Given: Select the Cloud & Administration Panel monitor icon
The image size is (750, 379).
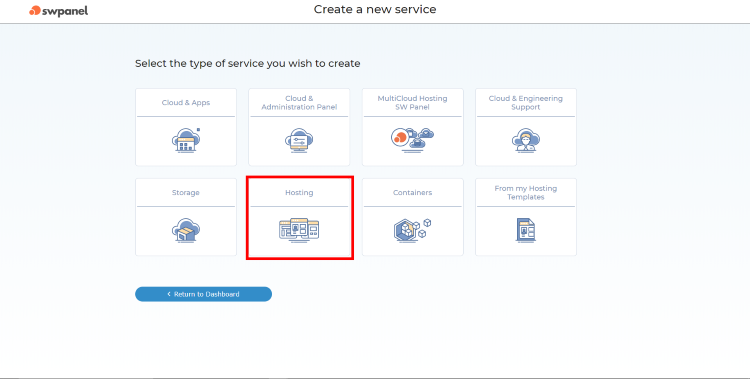Looking at the screenshot, I should pyautogui.click(x=299, y=140).
